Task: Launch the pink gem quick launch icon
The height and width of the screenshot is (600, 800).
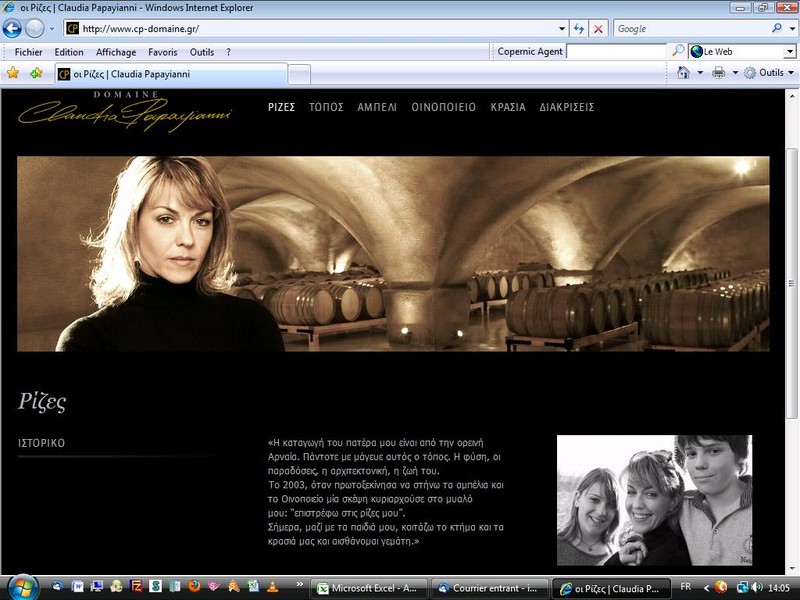Action: point(214,587)
